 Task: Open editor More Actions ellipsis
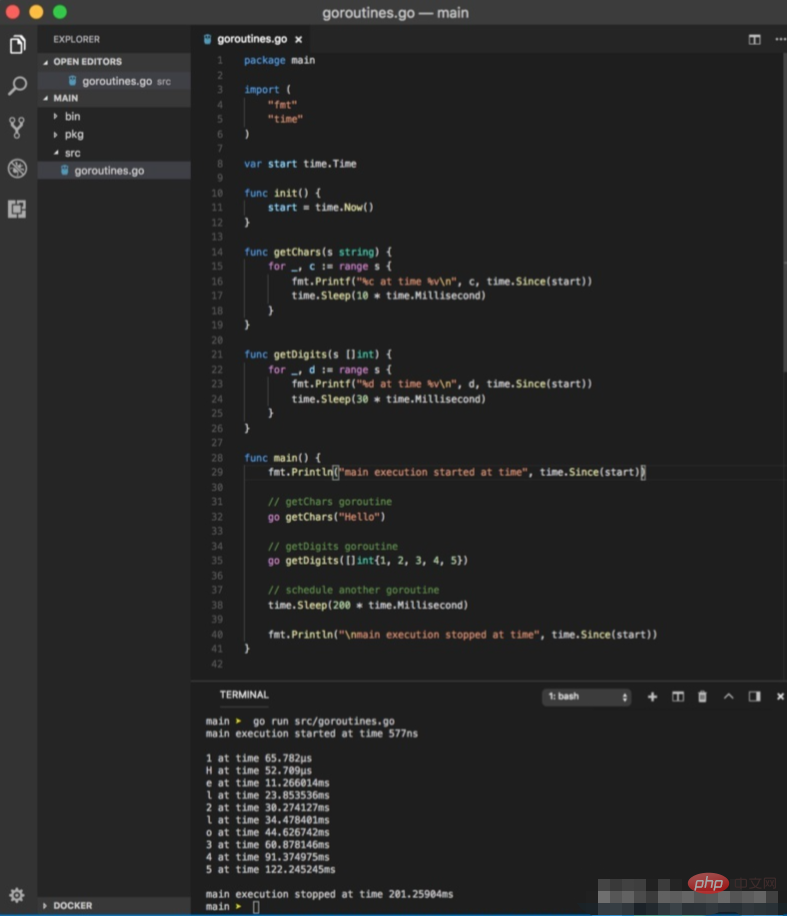[x=779, y=39]
